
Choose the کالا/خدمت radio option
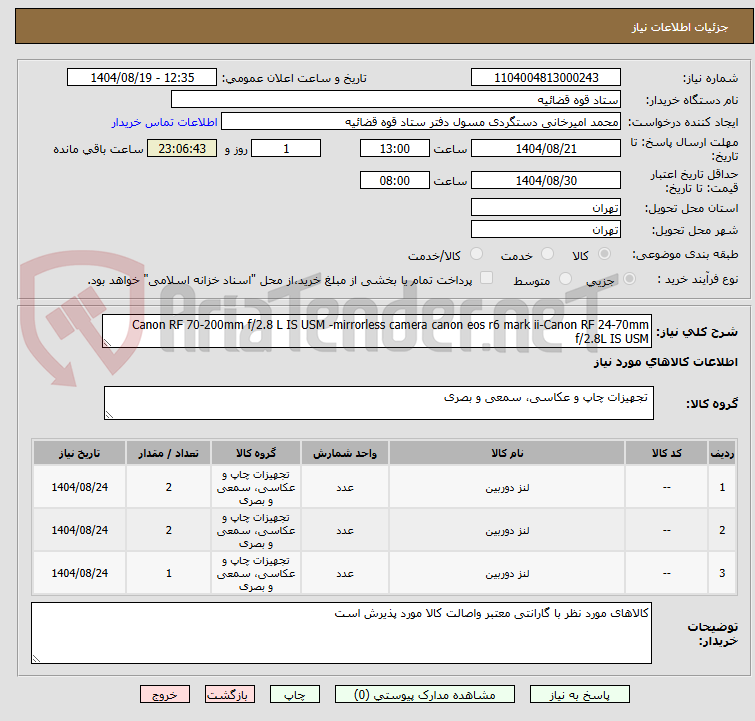(476, 255)
